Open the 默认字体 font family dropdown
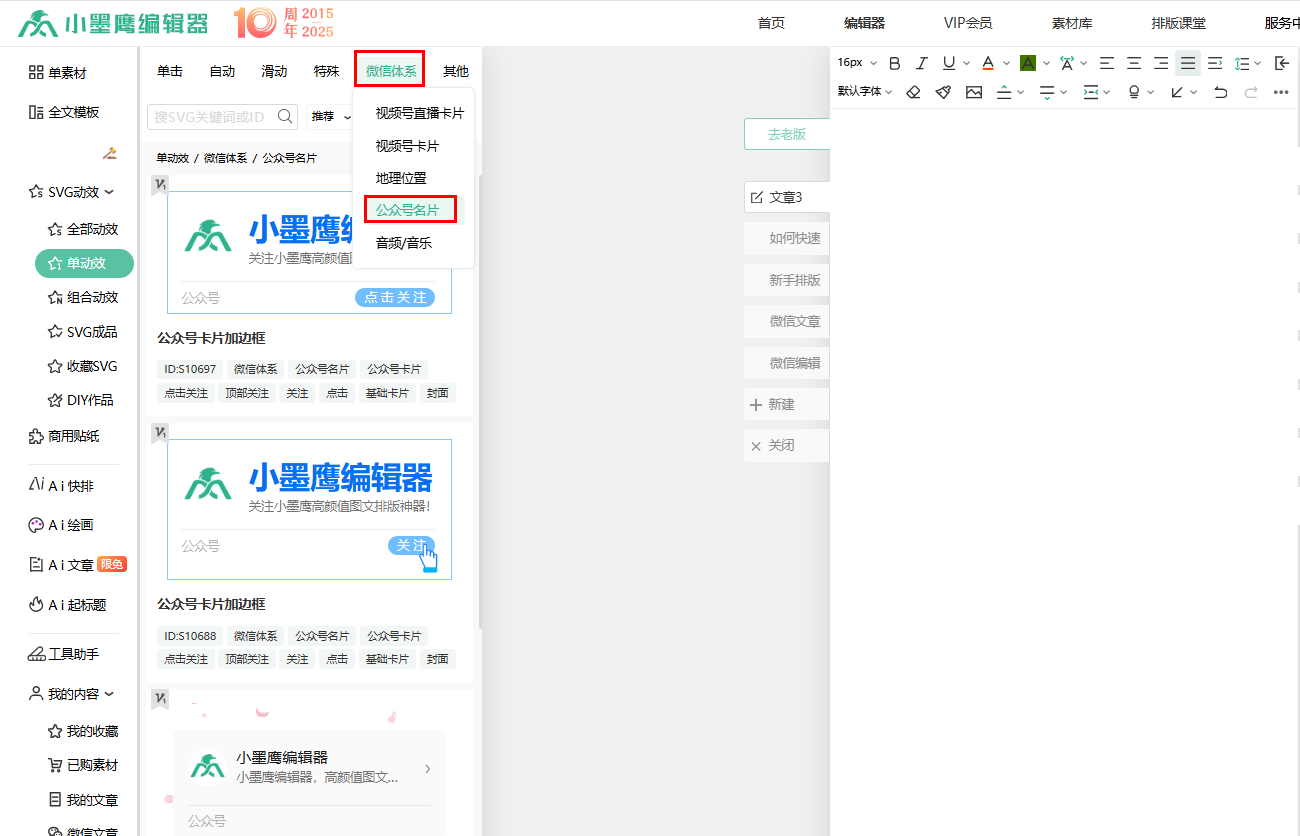The height and width of the screenshot is (836, 1300). click(x=865, y=92)
